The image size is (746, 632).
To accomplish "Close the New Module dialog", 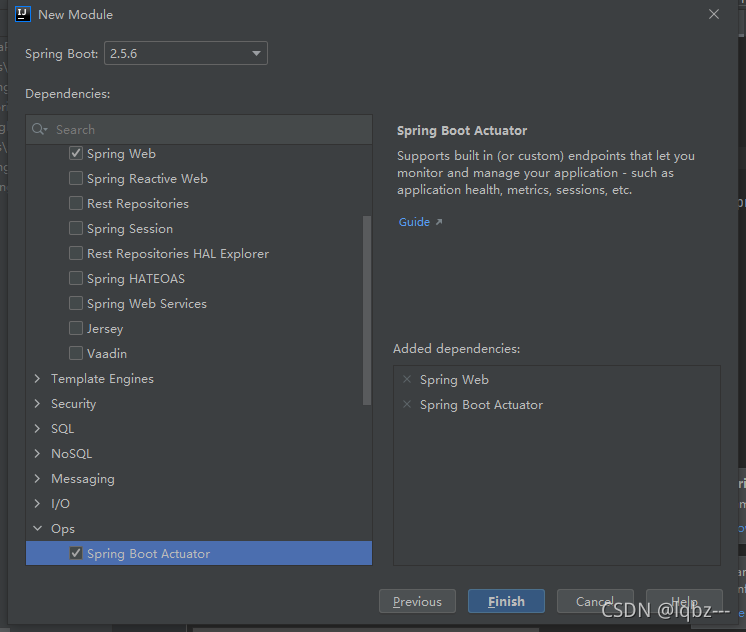I will tap(714, 14).
